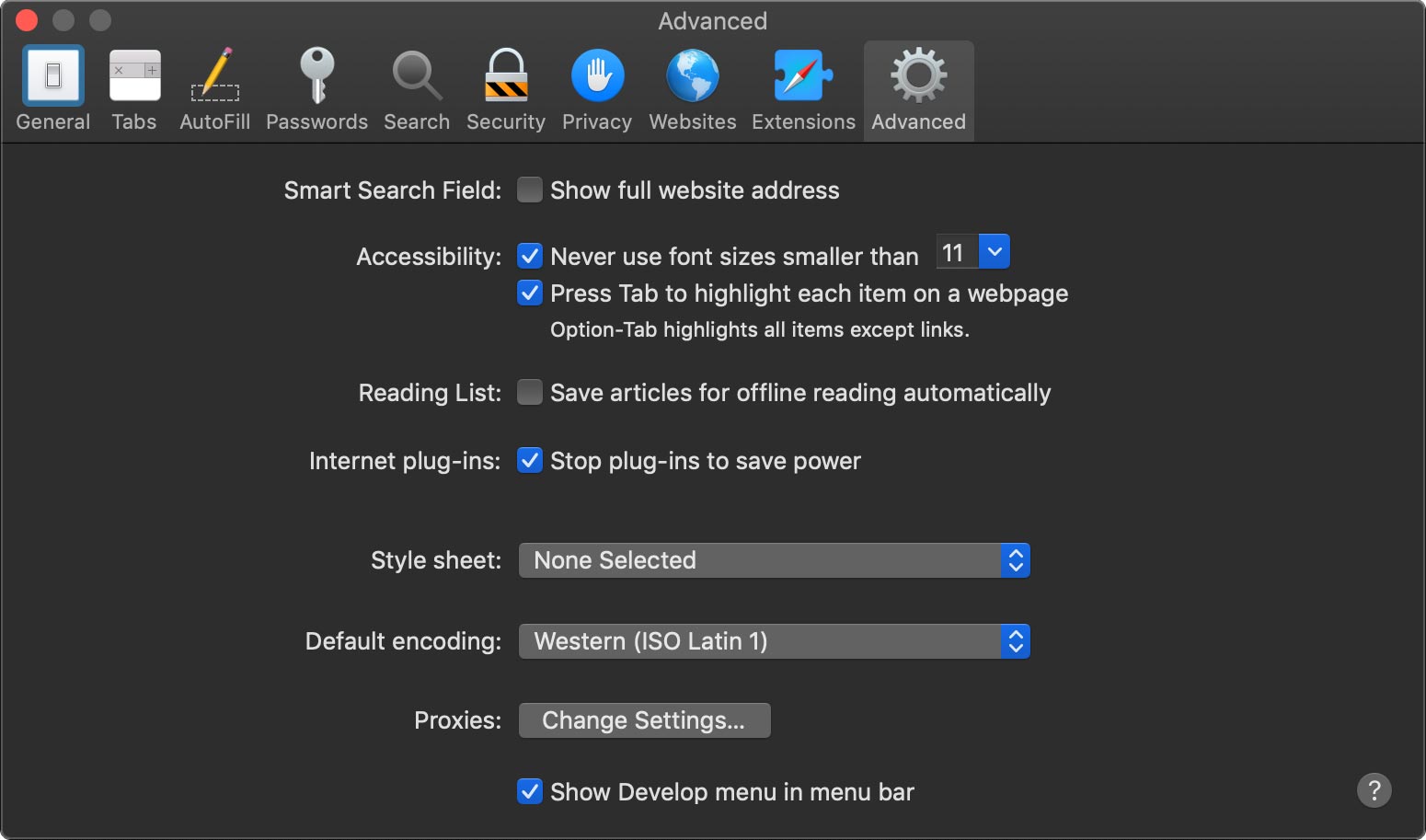The height and width of the screenshot is (840, 1426).
Task: Expand the Style sheet dropdown
Action: coord(774,560)
